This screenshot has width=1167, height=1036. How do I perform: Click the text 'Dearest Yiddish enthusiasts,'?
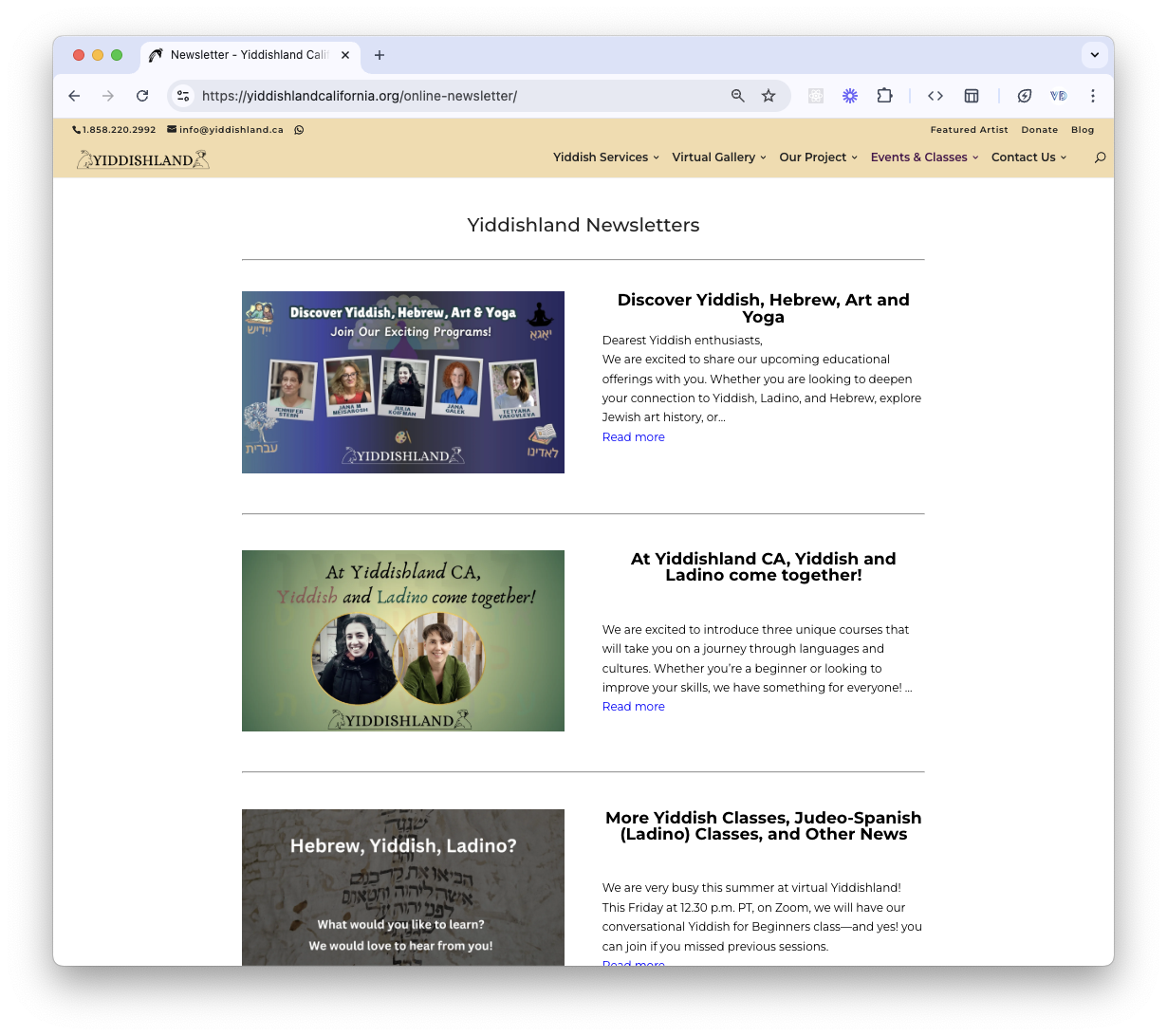pyautogui.click(x=682, y=341)
